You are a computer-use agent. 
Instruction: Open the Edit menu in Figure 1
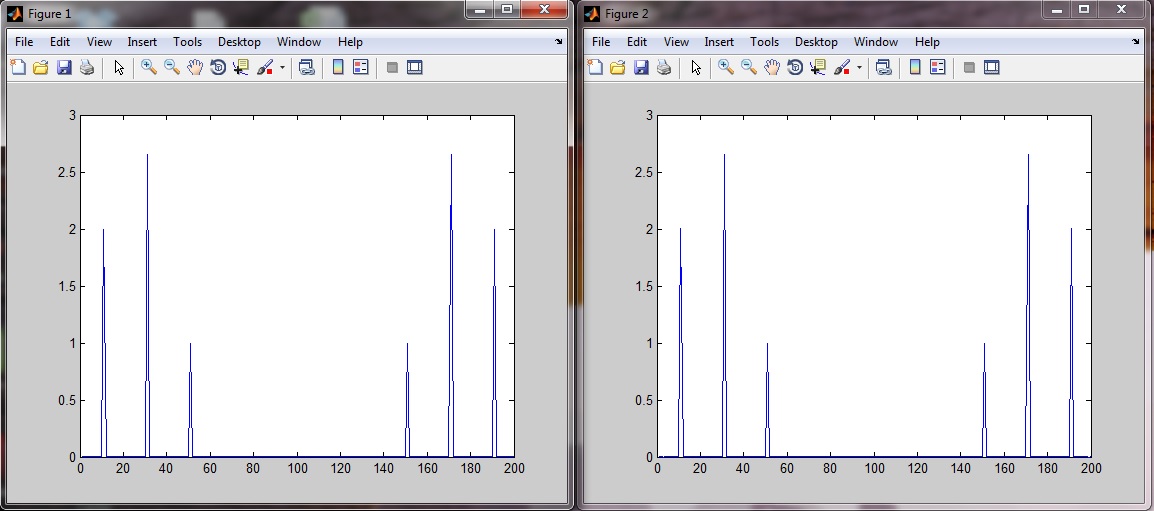click(60, 42)
